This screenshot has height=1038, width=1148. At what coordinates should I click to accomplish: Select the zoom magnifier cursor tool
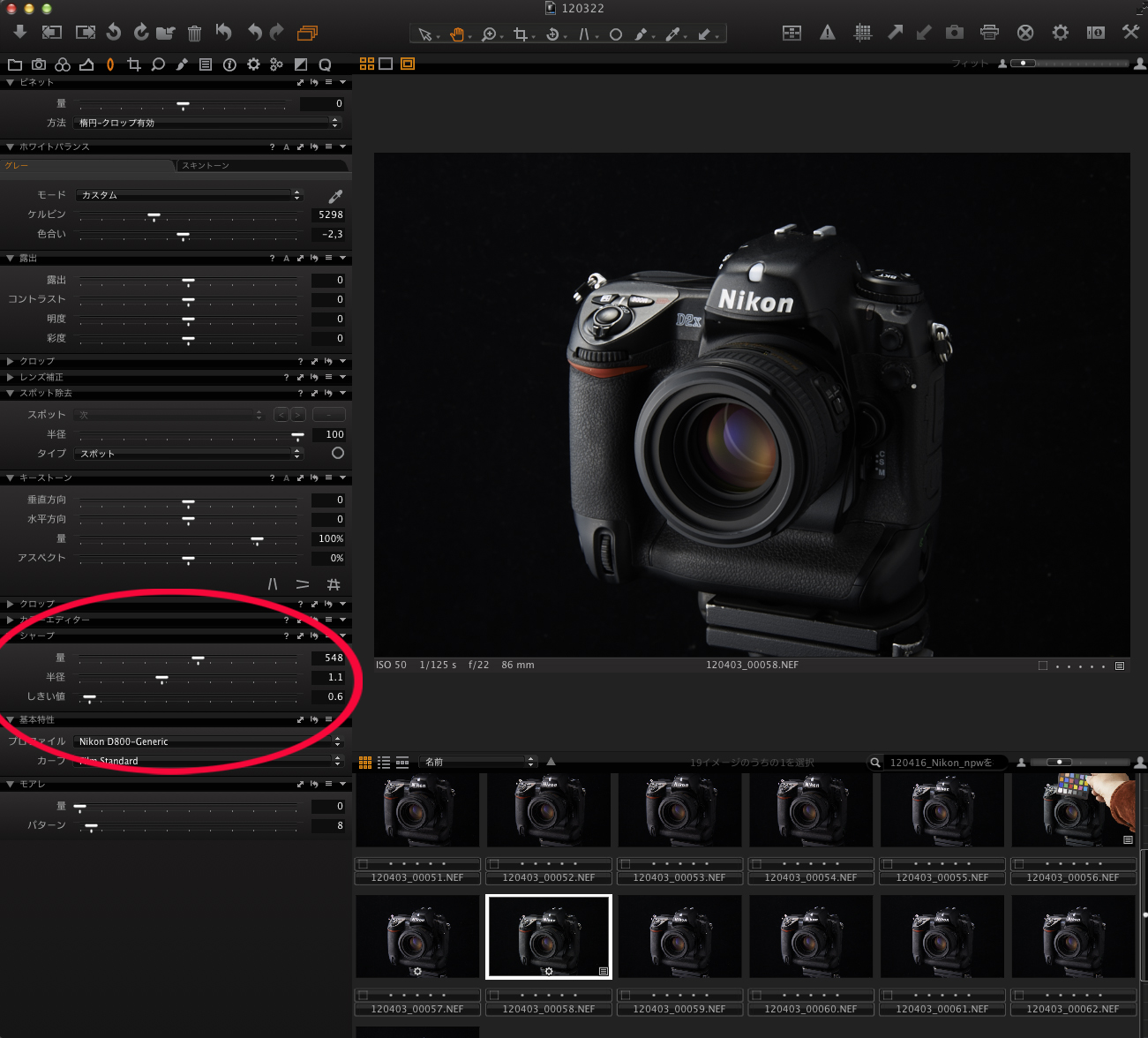click(x=488, y=34)
